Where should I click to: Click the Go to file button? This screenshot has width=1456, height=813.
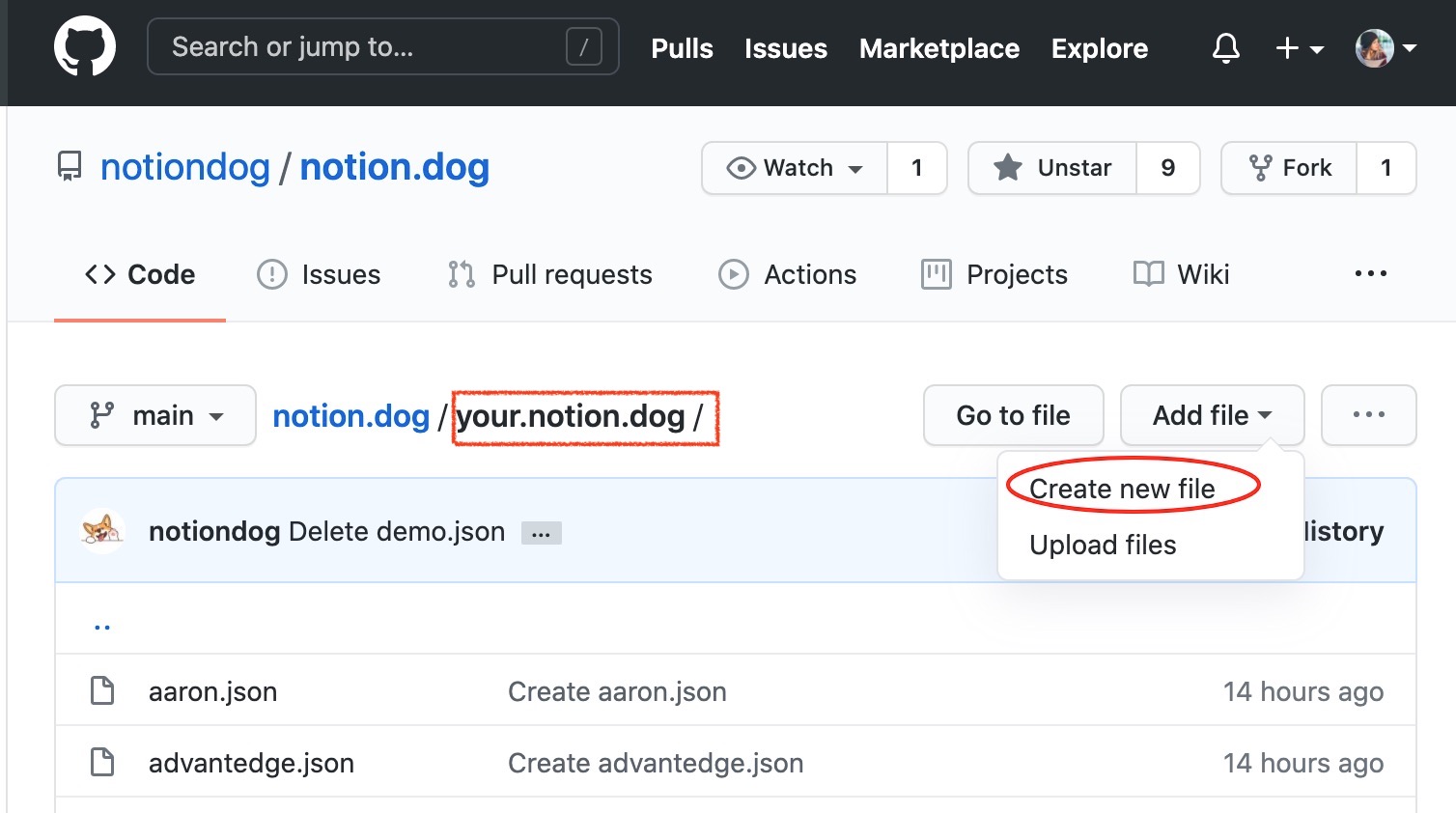[1013, 415]
